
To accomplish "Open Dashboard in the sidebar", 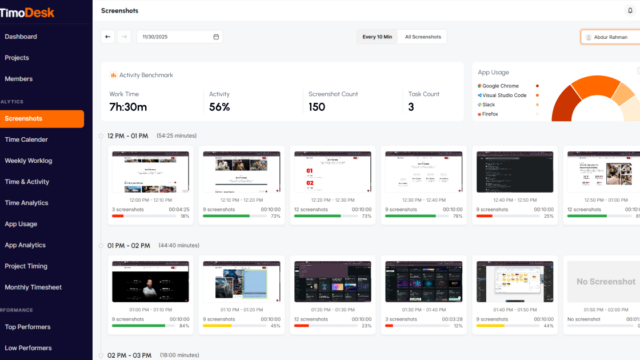I will (21, 37).
